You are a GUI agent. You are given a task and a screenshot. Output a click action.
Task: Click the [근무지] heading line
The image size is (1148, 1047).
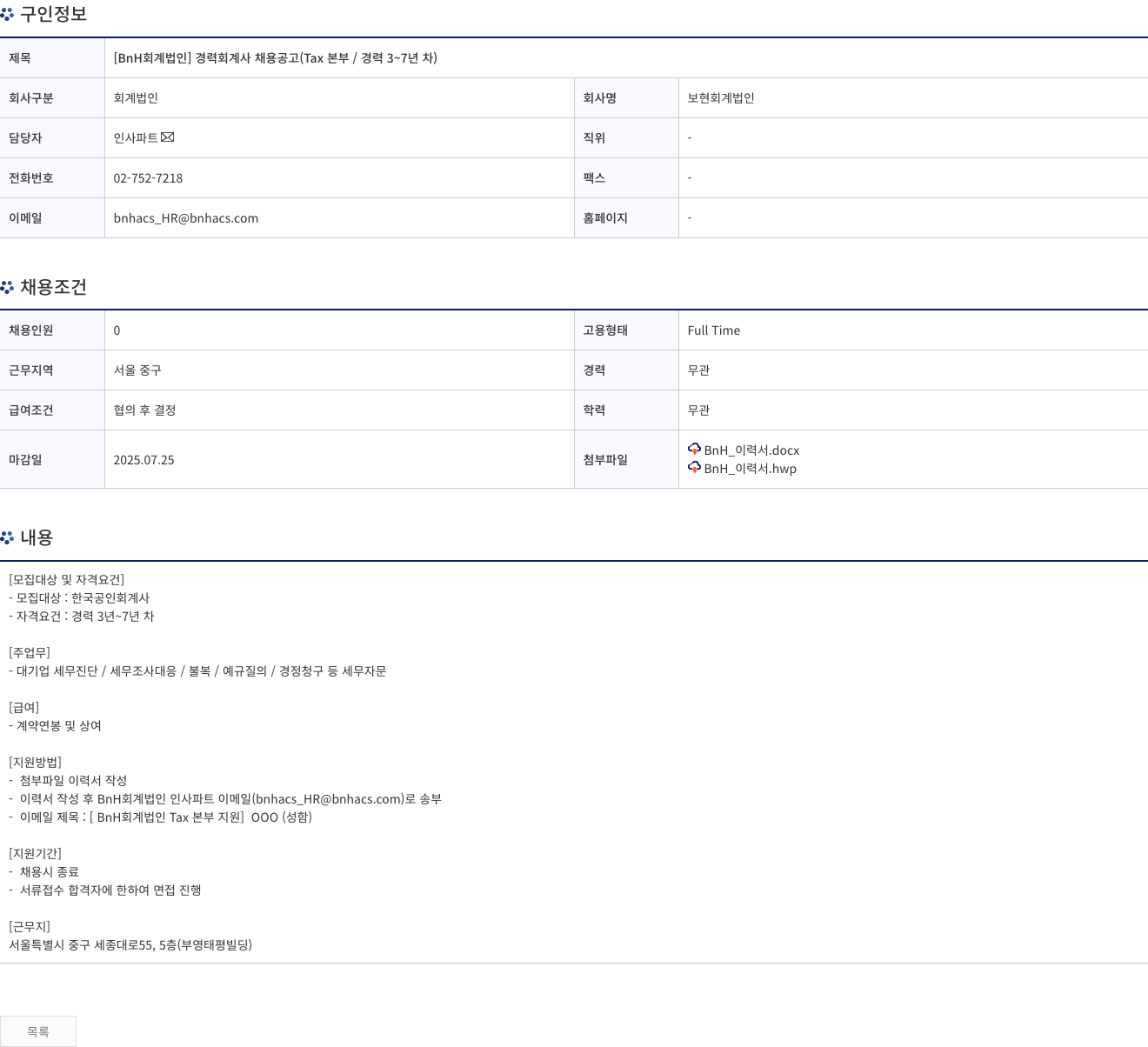pos(30,927)
